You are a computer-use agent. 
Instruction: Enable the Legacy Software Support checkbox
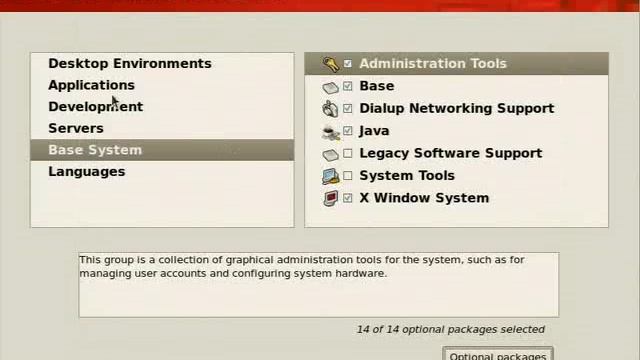[x=347, y=153]
